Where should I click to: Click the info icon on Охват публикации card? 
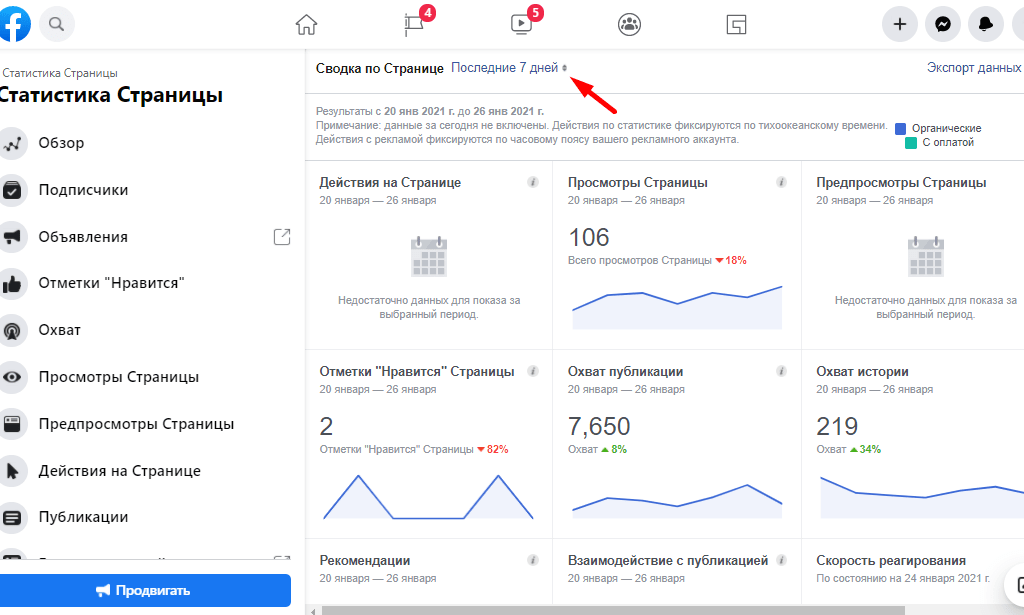[x=781, y=371]
